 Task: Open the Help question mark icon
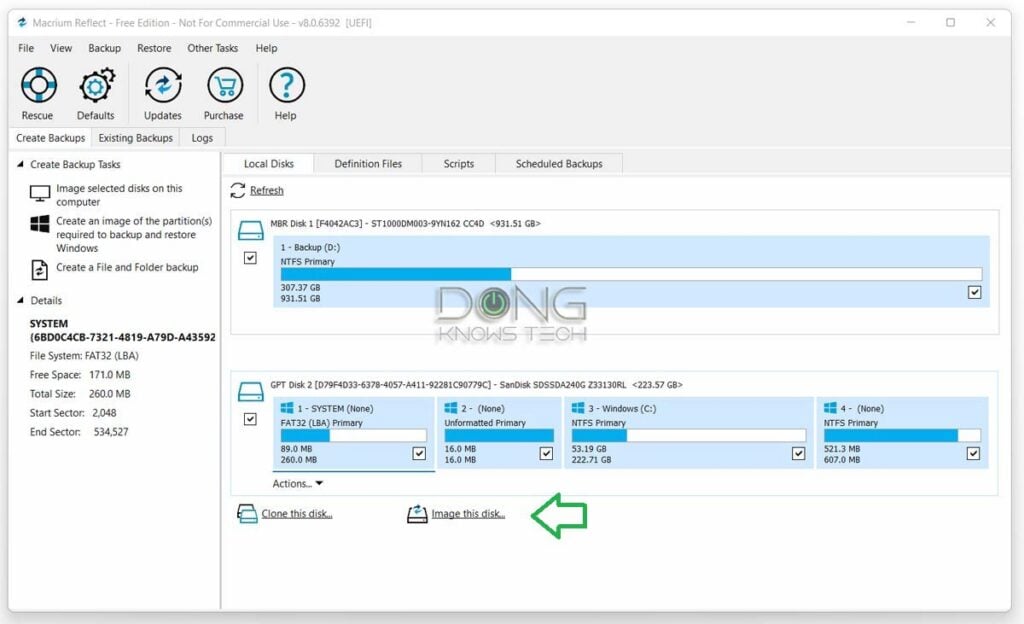[x=287, y=86]
